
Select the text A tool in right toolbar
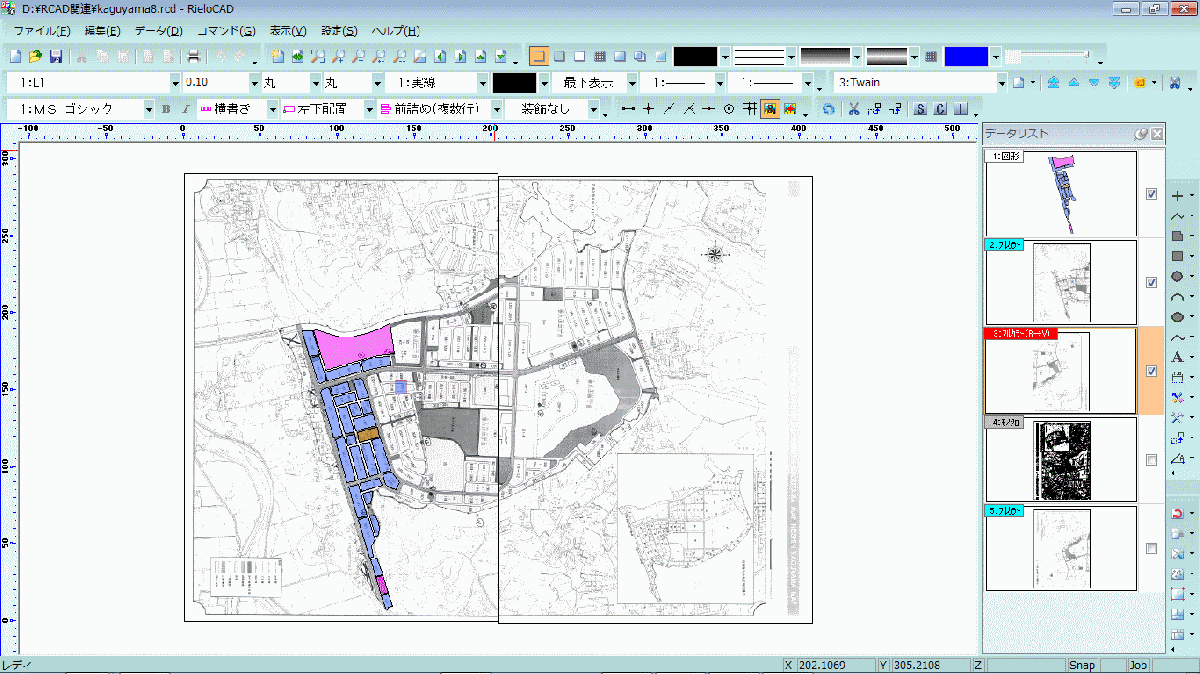1178,357
